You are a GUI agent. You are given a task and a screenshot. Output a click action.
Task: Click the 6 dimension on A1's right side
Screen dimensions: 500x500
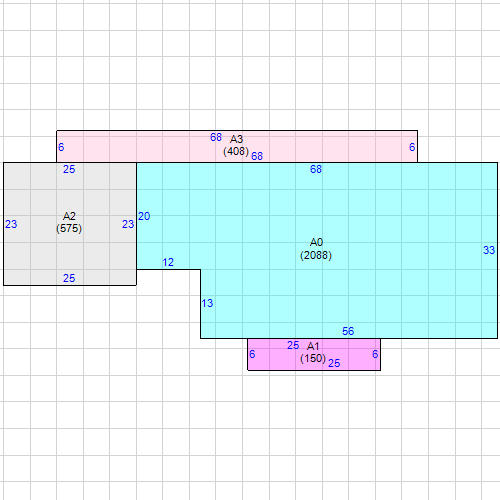[375, 354]
